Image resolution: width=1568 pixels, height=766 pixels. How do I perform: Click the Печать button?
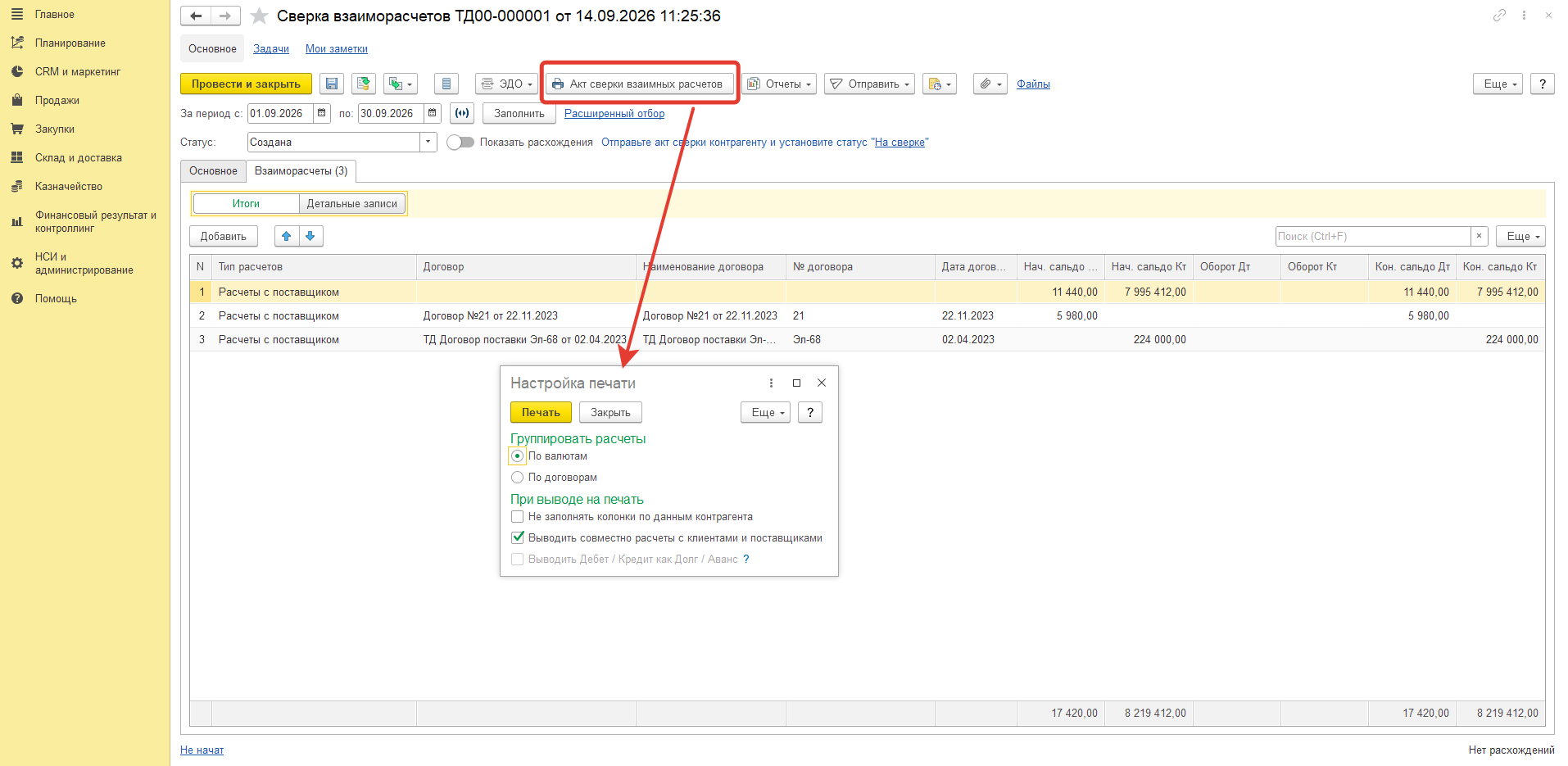click(541, 412)
